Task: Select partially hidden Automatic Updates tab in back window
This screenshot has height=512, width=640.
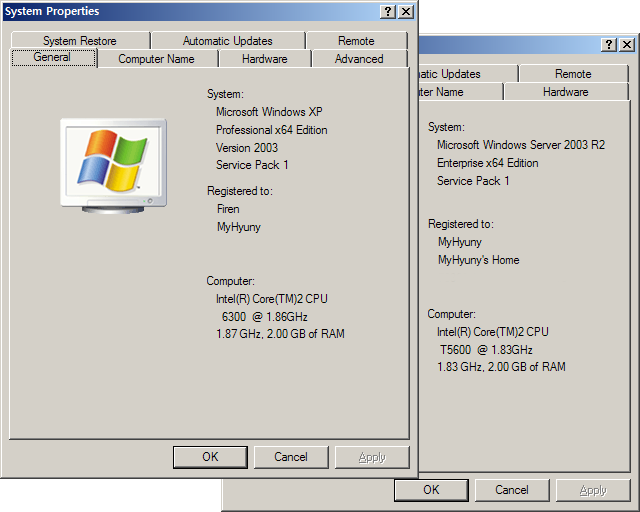Action: (468, 74)
